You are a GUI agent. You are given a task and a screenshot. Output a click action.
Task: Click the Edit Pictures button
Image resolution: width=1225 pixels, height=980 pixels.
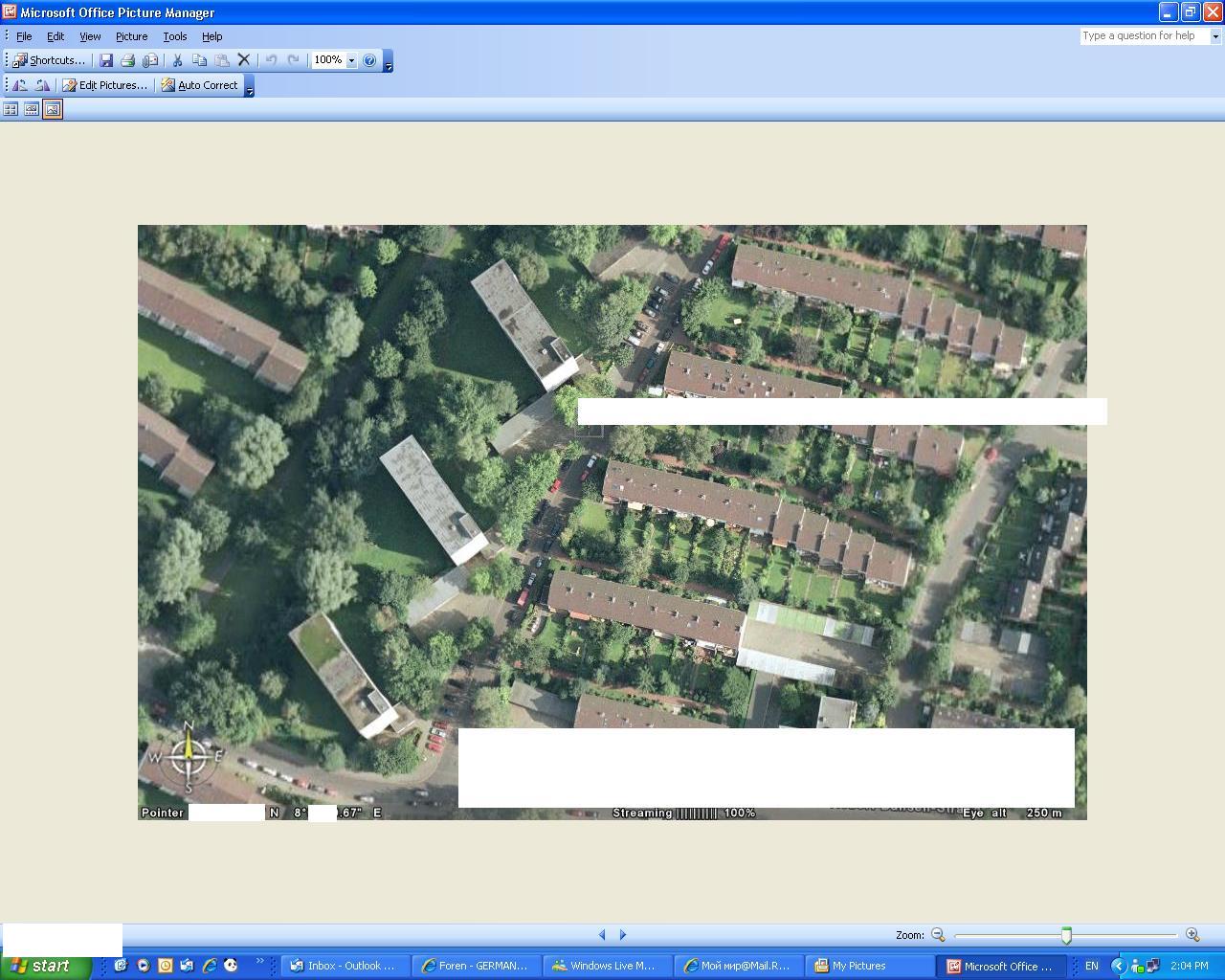(105, 85)
